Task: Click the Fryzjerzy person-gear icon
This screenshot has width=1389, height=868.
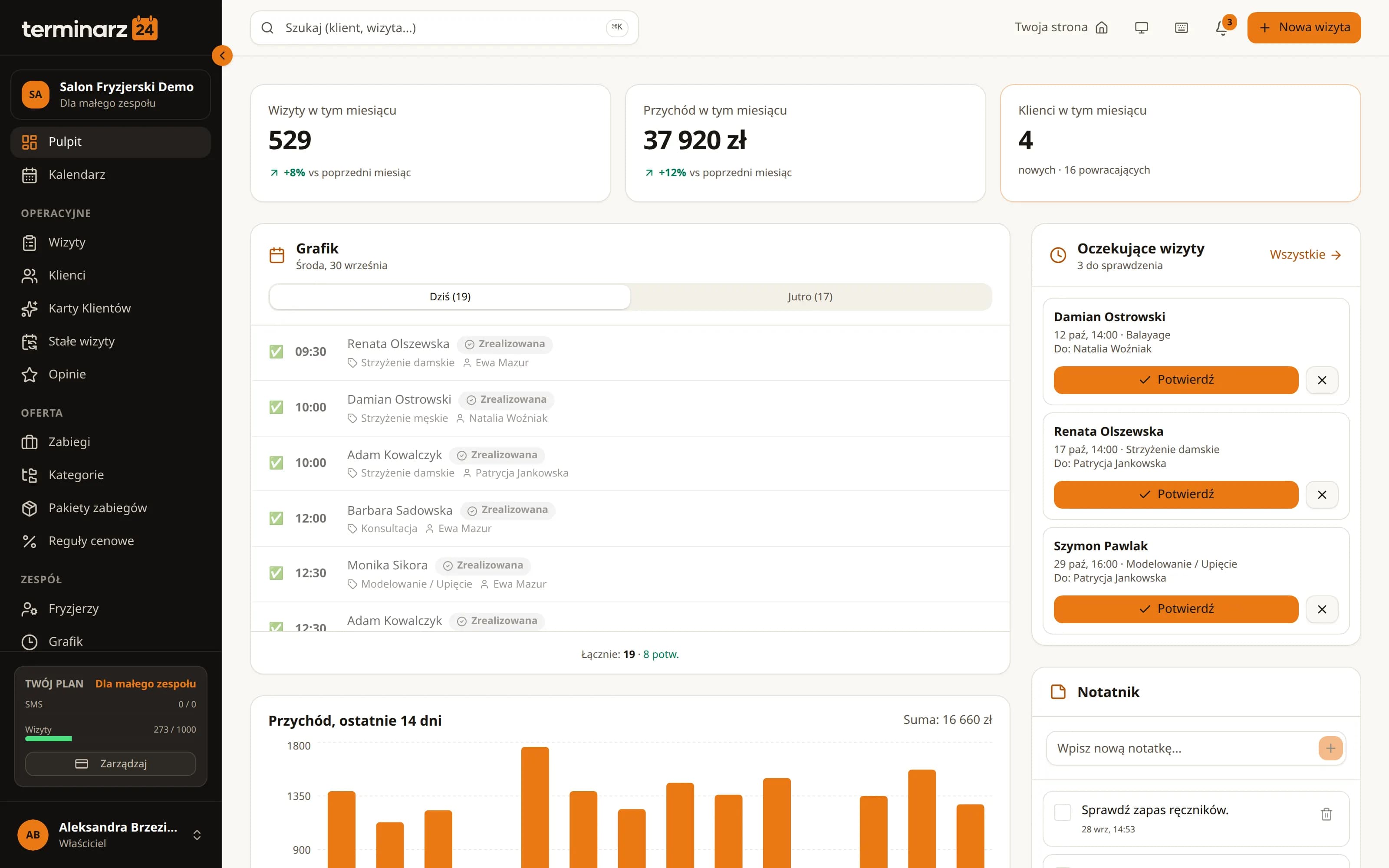Action: click(29, 608)
